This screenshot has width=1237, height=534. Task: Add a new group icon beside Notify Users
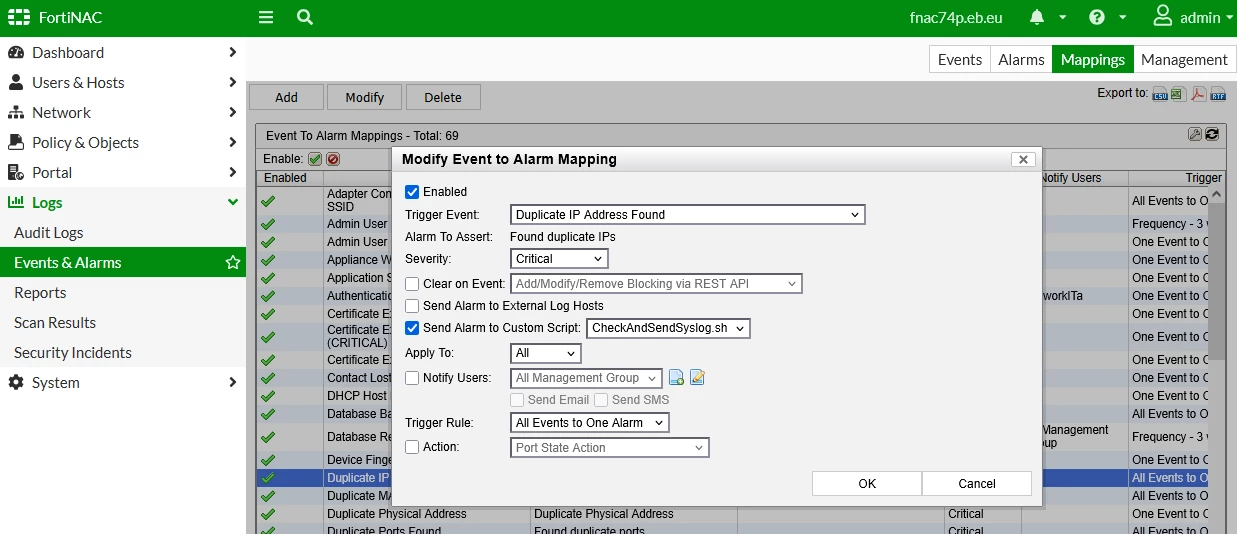(677, 378)
